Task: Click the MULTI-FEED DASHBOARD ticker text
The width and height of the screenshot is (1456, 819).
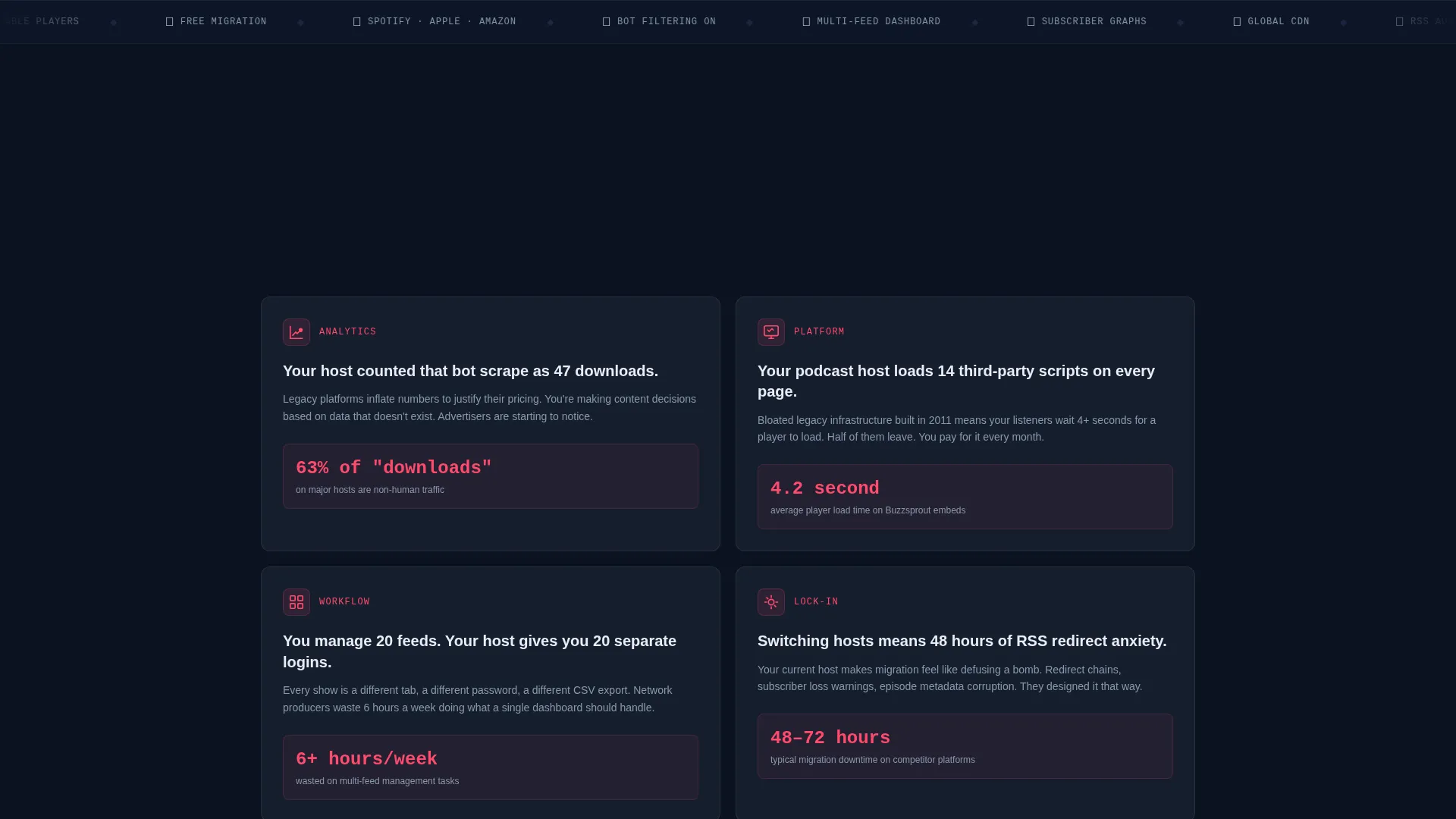Action: 879,22
